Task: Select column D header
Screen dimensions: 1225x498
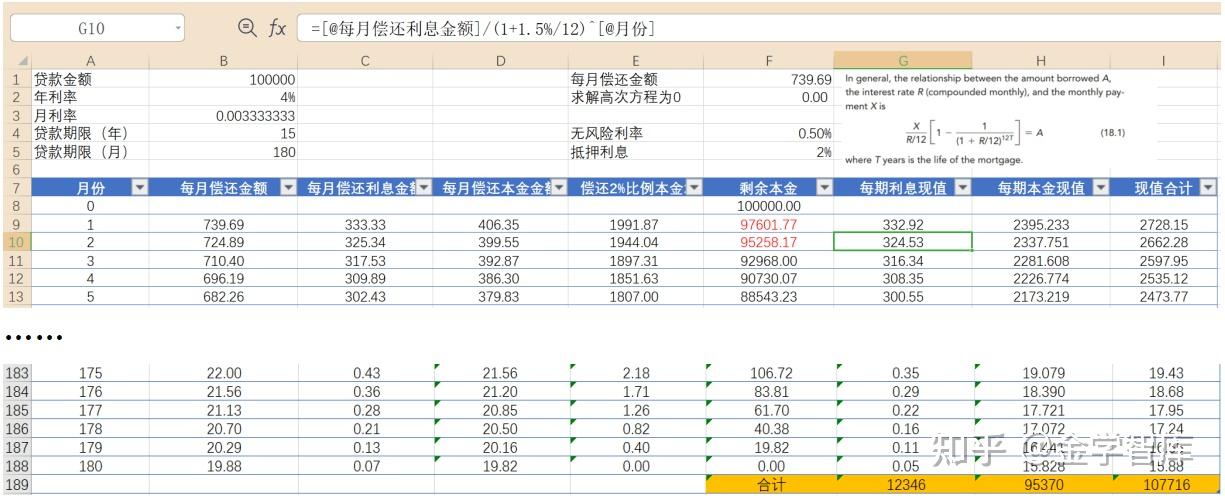Action: 500,61
